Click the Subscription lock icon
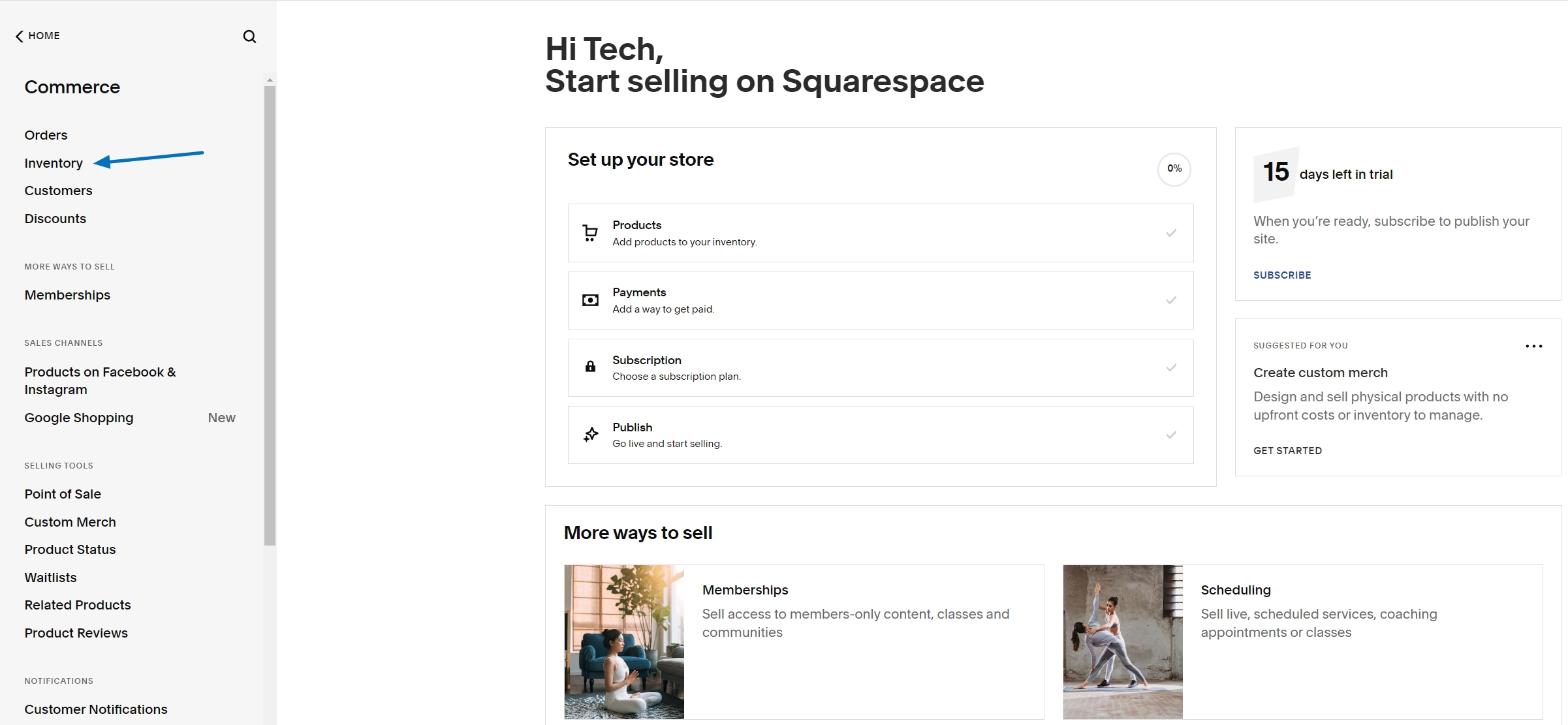 tap(589, 367)
